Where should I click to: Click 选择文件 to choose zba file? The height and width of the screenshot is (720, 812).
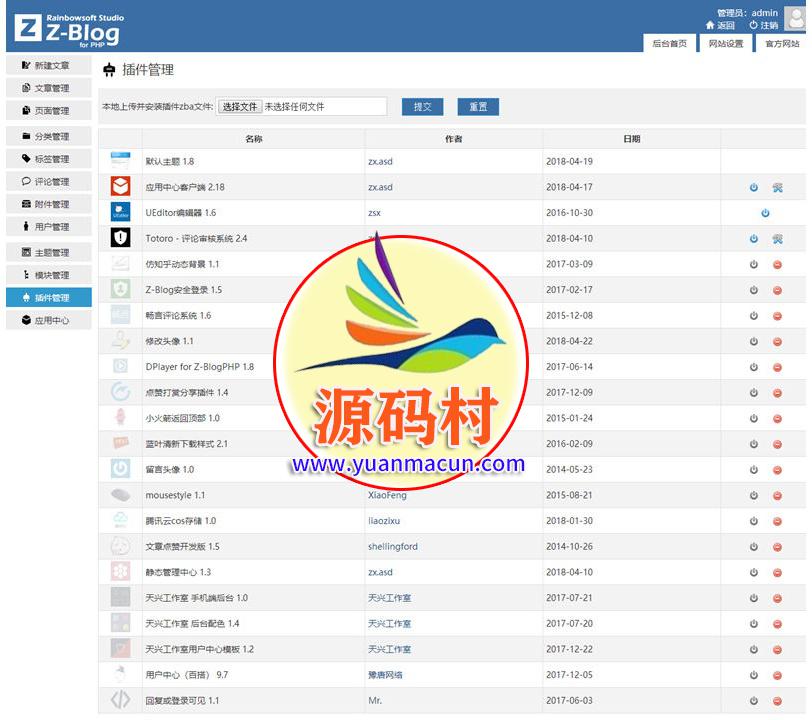coord(239,107)
